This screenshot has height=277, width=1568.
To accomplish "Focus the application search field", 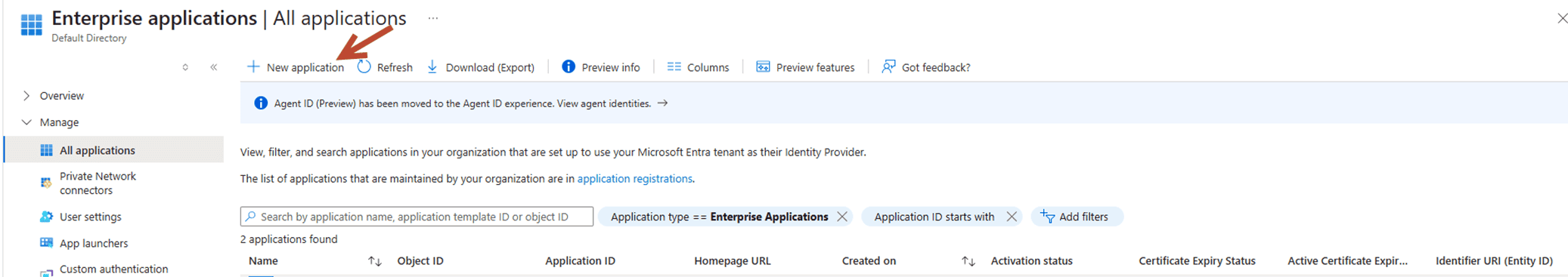I will [417, 217].
